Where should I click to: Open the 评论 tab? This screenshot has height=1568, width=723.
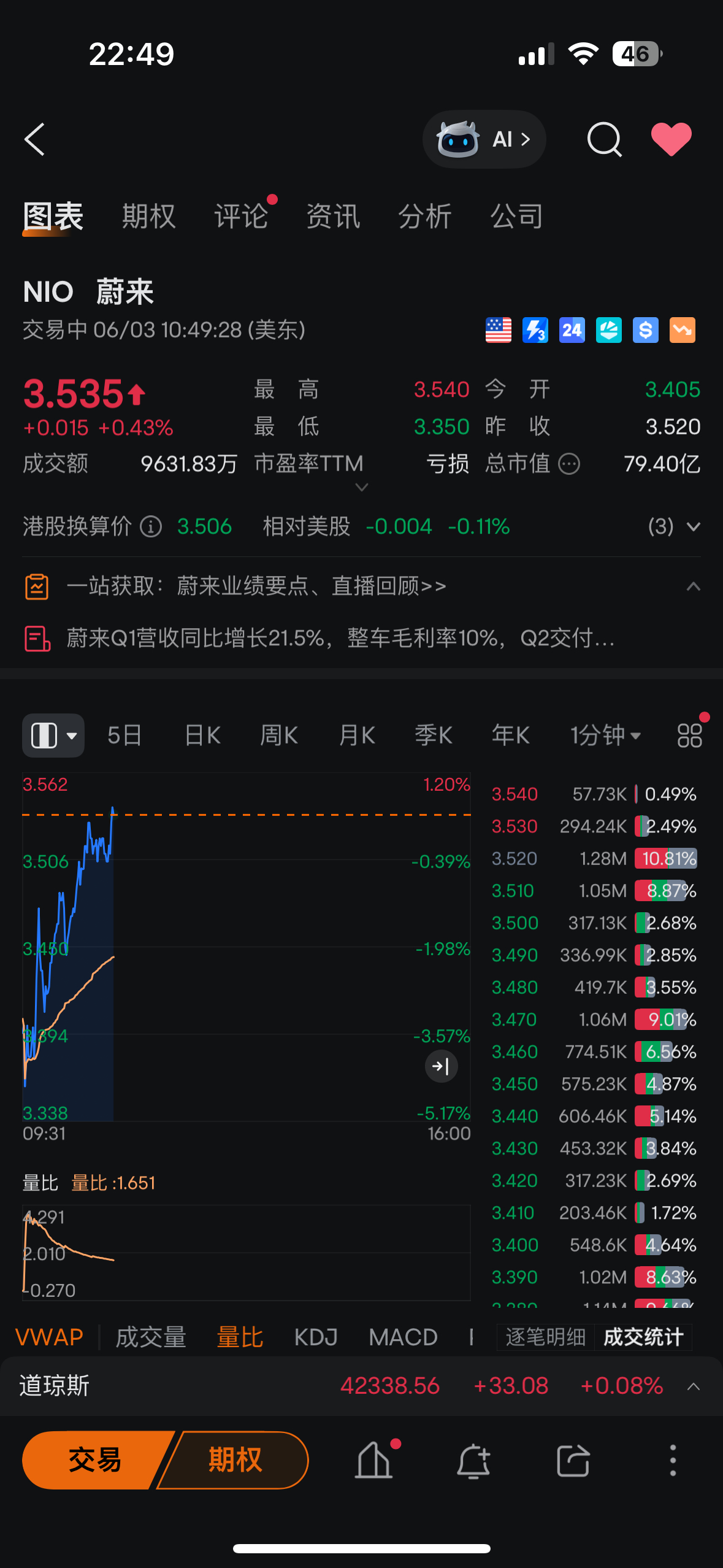point(241,216)
